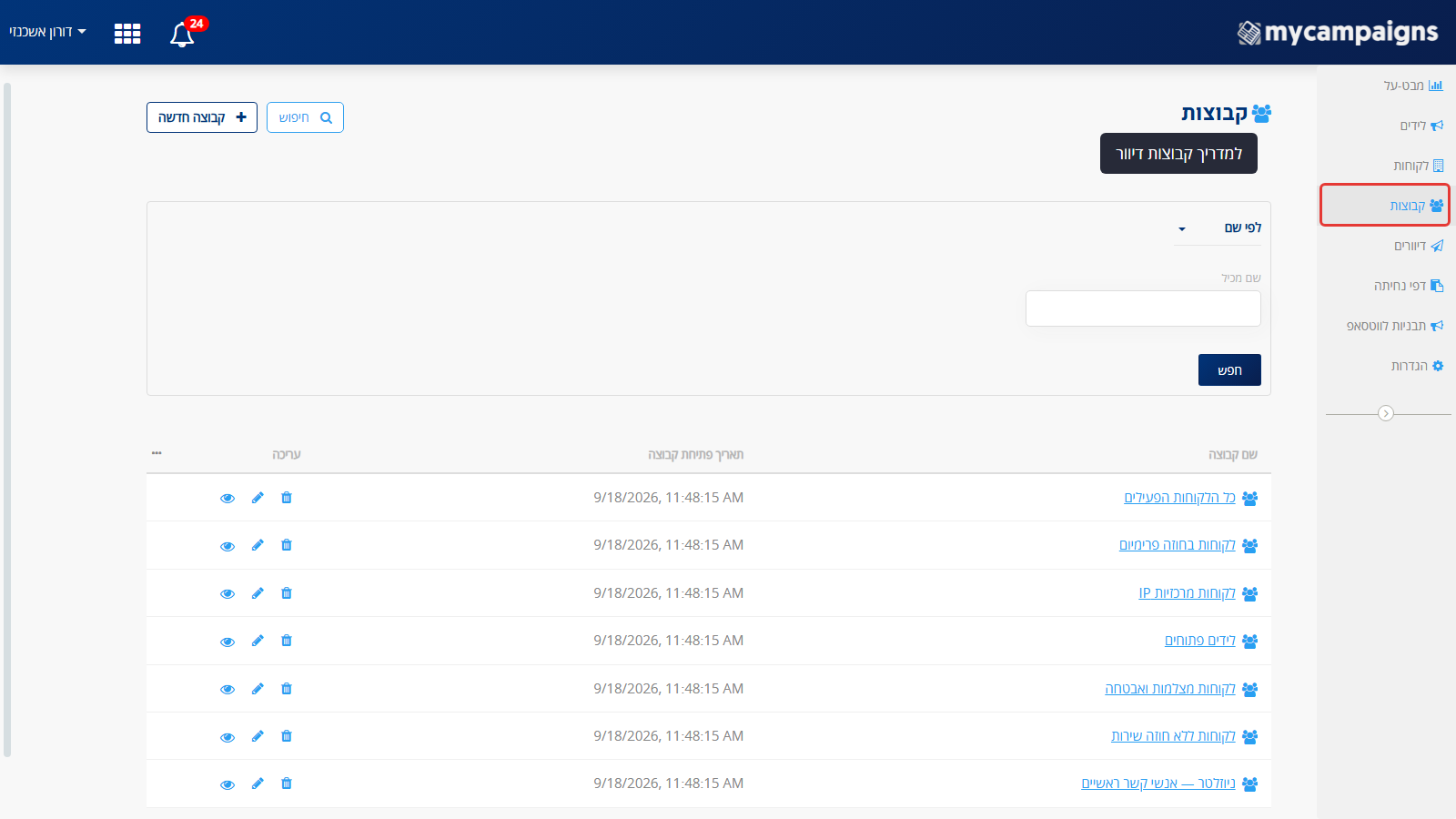1456x819 pixels.
Task: Open תבניות לווטסאפ in the sidebar
Action: (x=1394, y=326)
